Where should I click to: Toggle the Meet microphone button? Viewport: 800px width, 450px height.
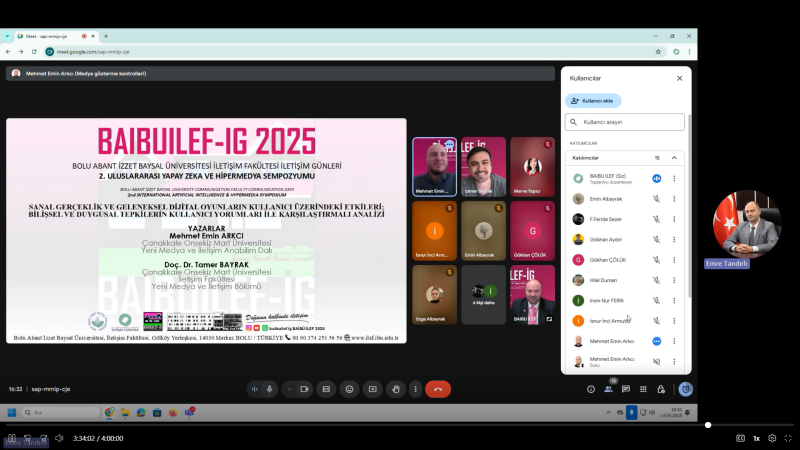pyautogui.click(x=269, y=389)
